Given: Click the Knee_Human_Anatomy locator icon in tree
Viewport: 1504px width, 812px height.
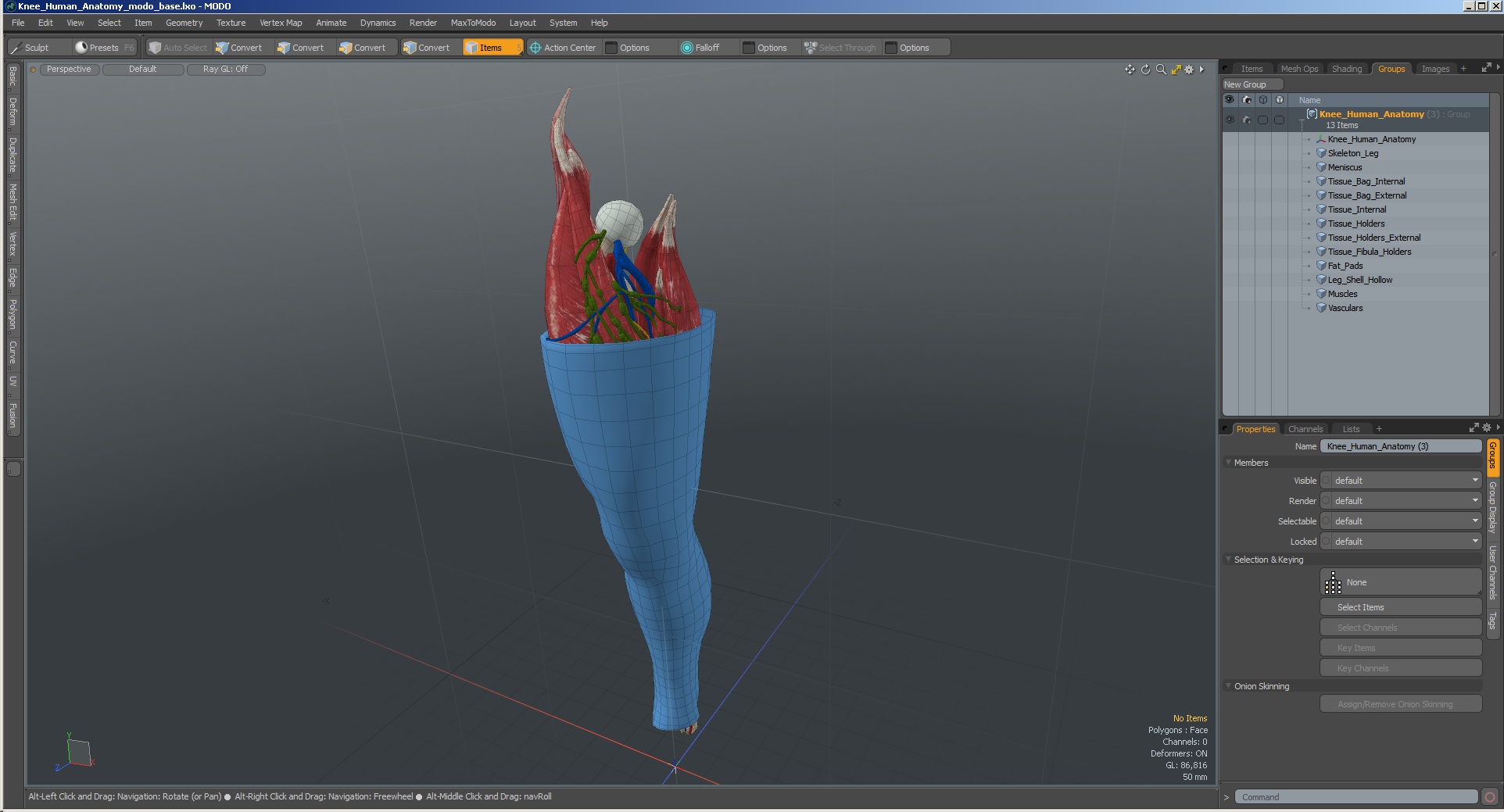Looking at the screenshot, I should pyautogui.click(x=1321, y=139).
